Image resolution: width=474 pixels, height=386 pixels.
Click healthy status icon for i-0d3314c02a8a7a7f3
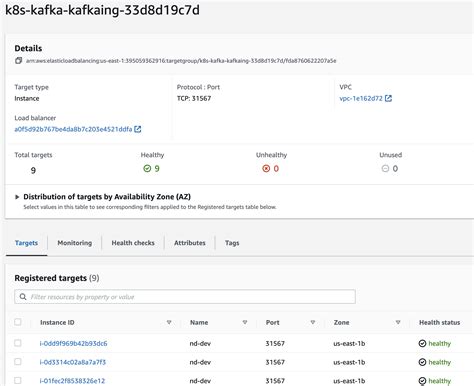(422, 362)
